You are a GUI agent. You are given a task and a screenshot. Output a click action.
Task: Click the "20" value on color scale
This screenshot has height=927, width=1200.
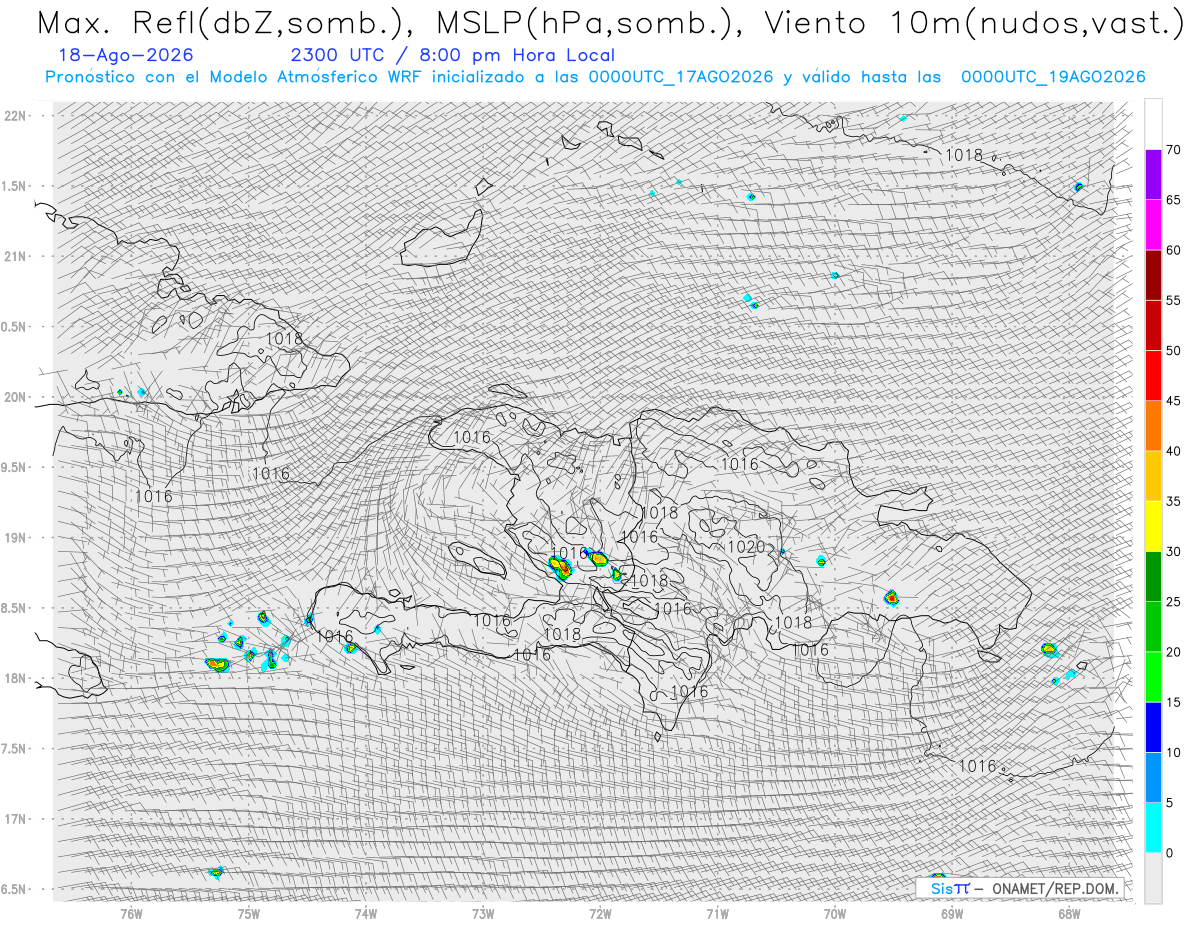click(1175, 652)
